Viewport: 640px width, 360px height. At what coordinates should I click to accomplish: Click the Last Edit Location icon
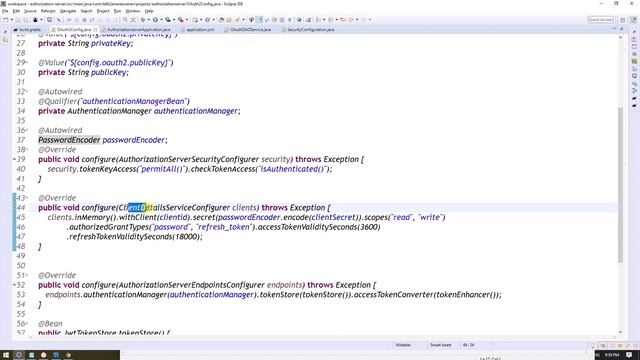coord(343,20)
